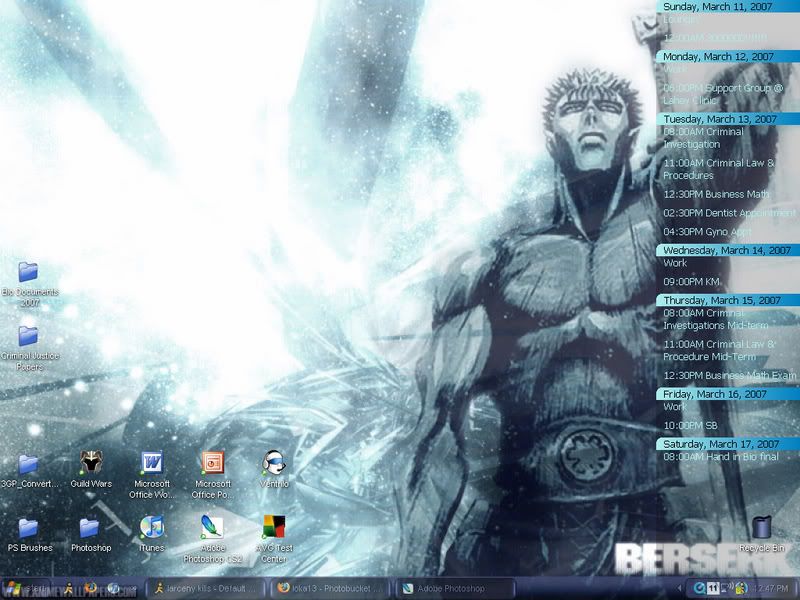Screen dimensions: 800x600
Task: Click the QuickTime tray icon
Action: (699, 589)
